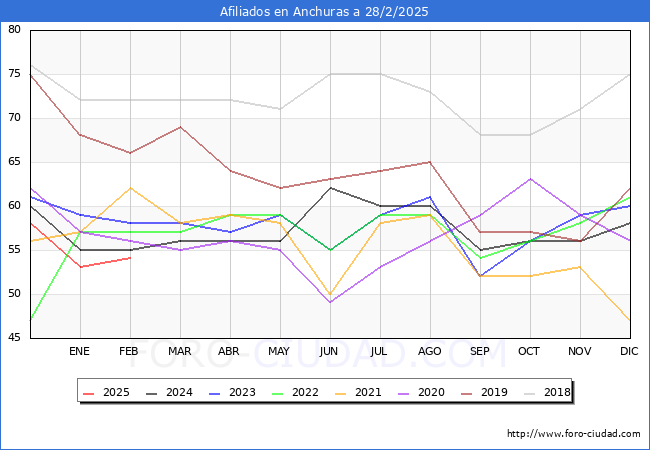Image resolution: width=650 pixels, height=450 pixels.
Task: Click the purple 2020 line peak at OCT
Action: pyautogui.click(x=530, y=179)
